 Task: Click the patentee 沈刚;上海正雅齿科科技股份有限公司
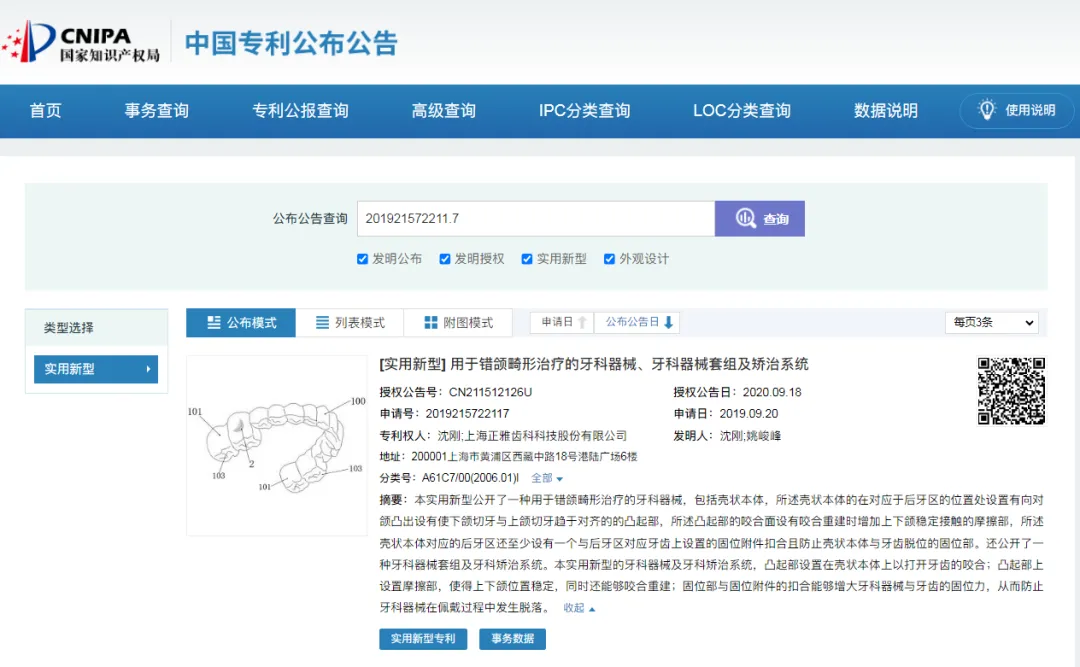[x=532, y=435]
